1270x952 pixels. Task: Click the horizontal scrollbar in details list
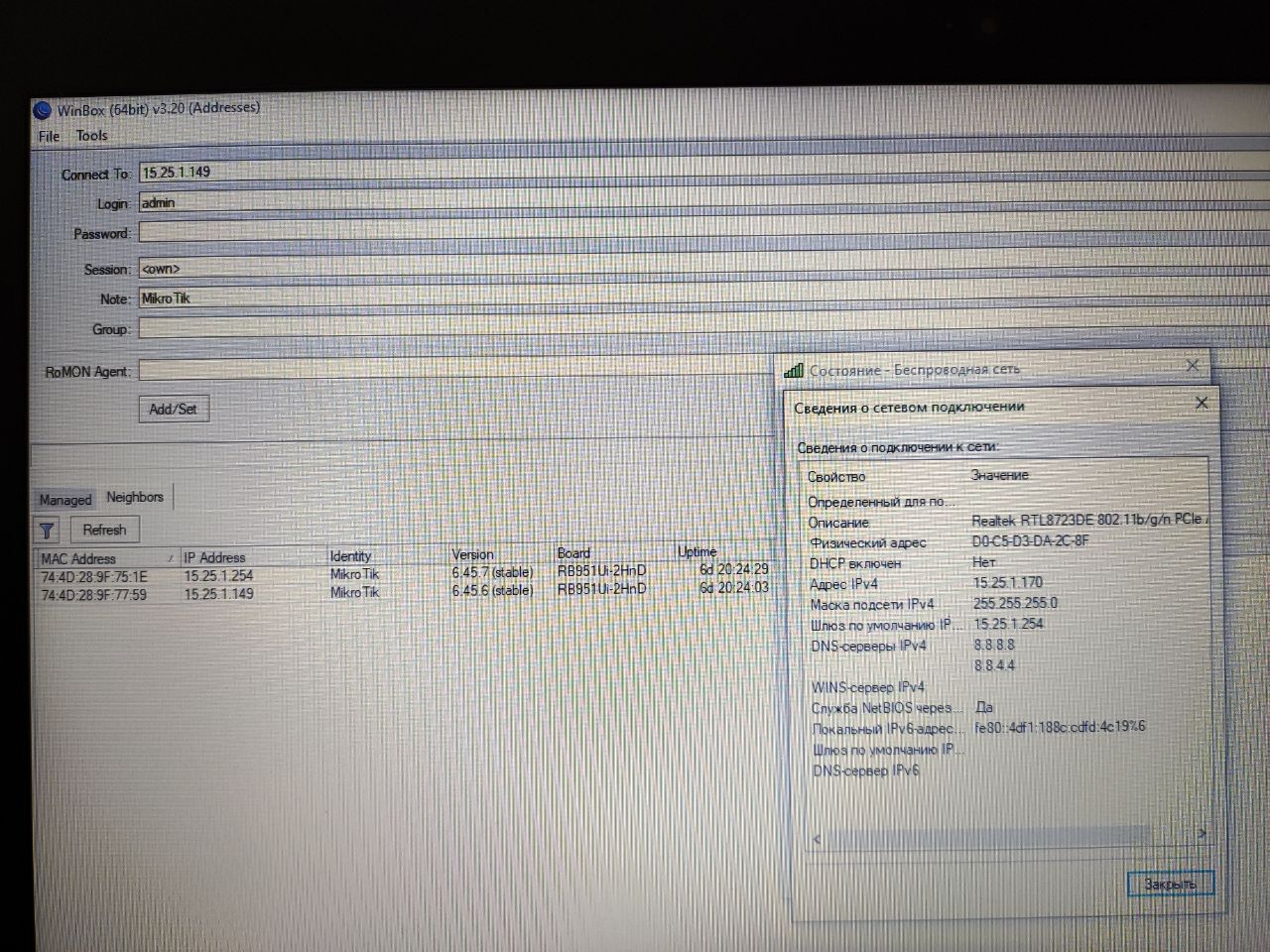(x=988, y=837)
